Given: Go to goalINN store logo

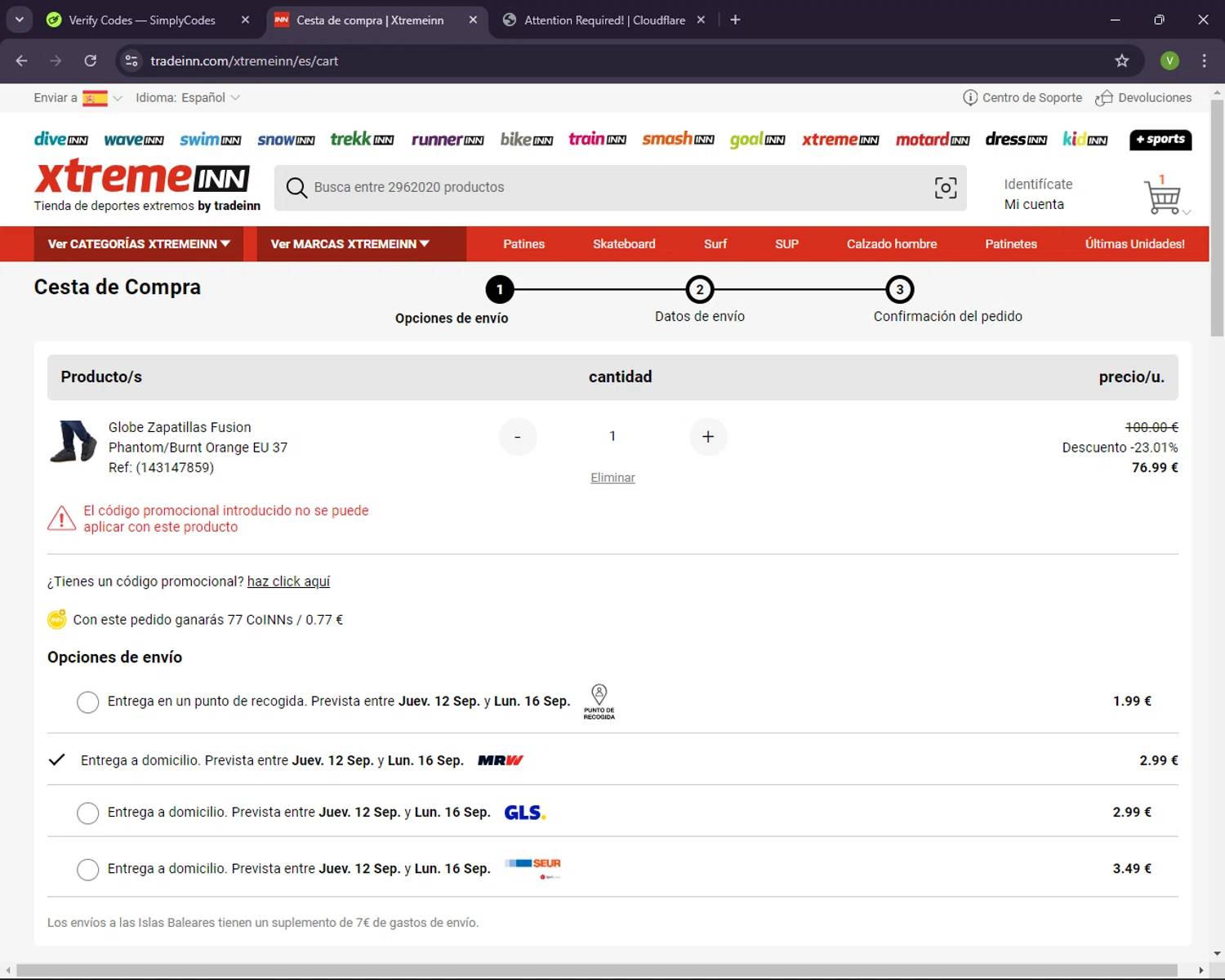Looking at the screenshot, I should click(757, 140).
